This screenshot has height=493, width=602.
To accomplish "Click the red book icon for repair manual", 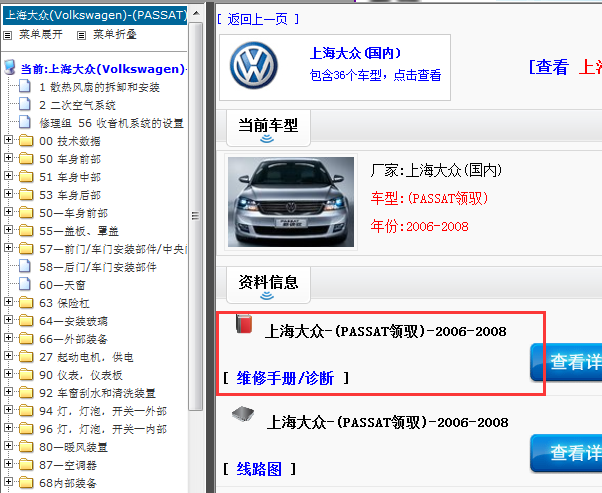I will (x=244, y=324).
